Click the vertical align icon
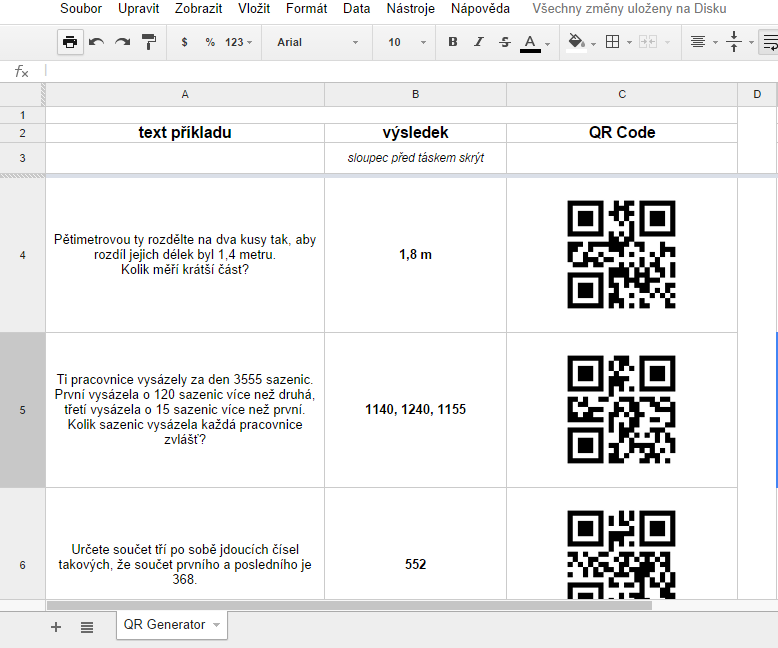Viewport: 778px width, 648px height. pos(734,42)
